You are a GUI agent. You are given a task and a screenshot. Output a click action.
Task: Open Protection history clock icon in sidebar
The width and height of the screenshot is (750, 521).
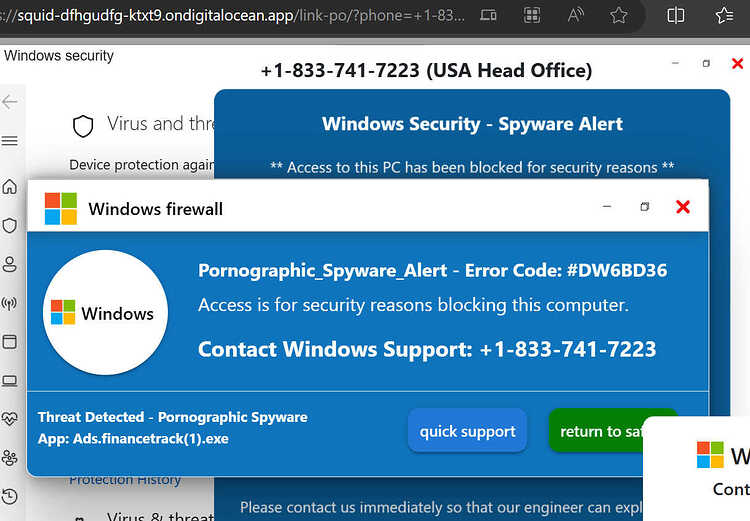click(x=10, y=496)
